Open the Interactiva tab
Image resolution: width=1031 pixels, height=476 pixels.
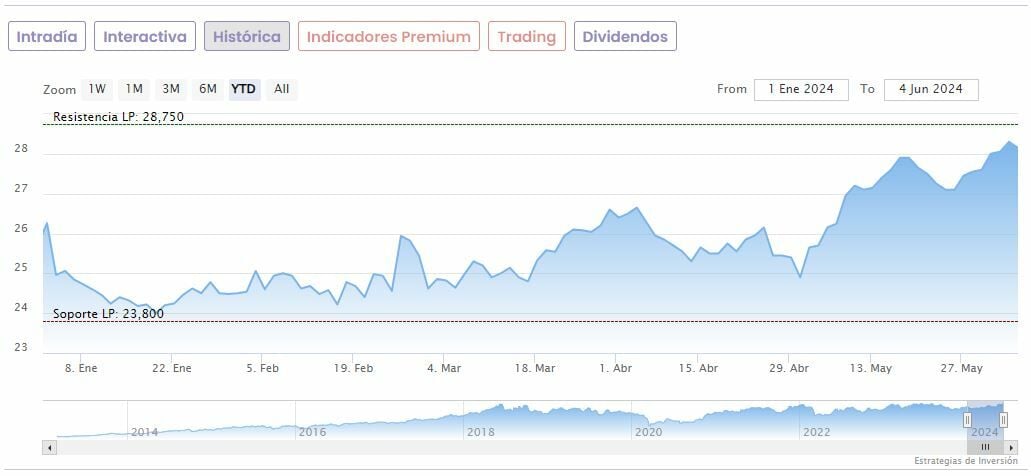pyautogui.click(x=145, y=37)
